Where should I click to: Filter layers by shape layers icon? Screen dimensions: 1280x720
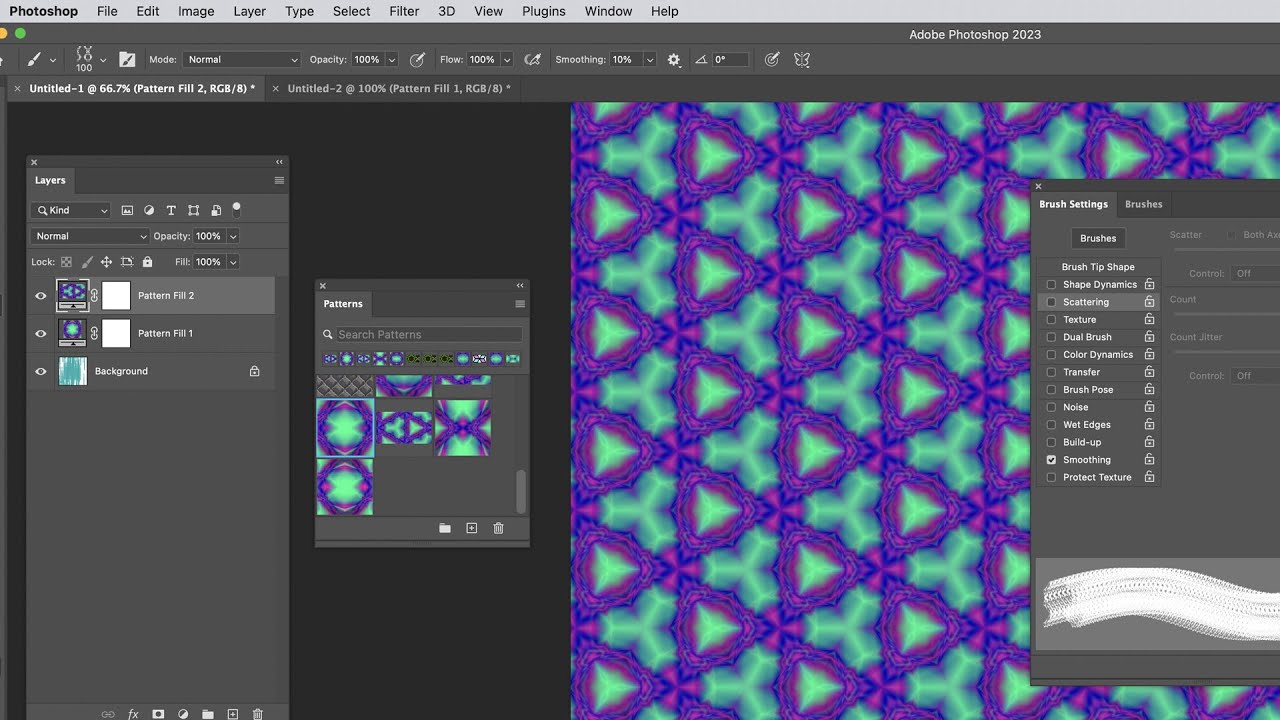pyautogui.click(x=193, y=210)
